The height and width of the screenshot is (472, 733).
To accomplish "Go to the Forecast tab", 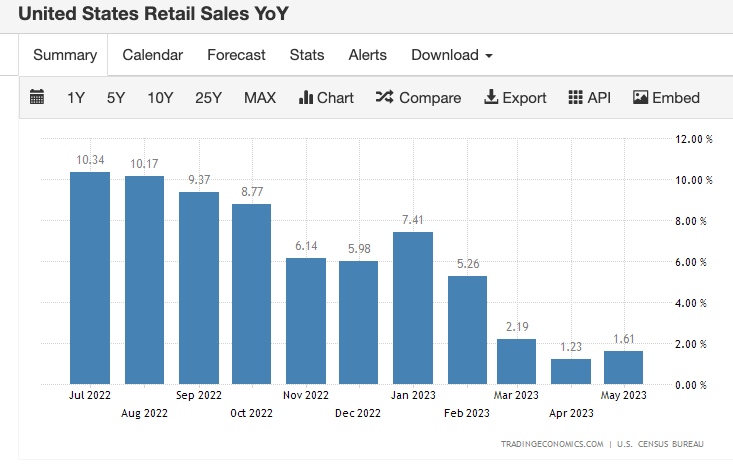I will click(x=236, y=55).
